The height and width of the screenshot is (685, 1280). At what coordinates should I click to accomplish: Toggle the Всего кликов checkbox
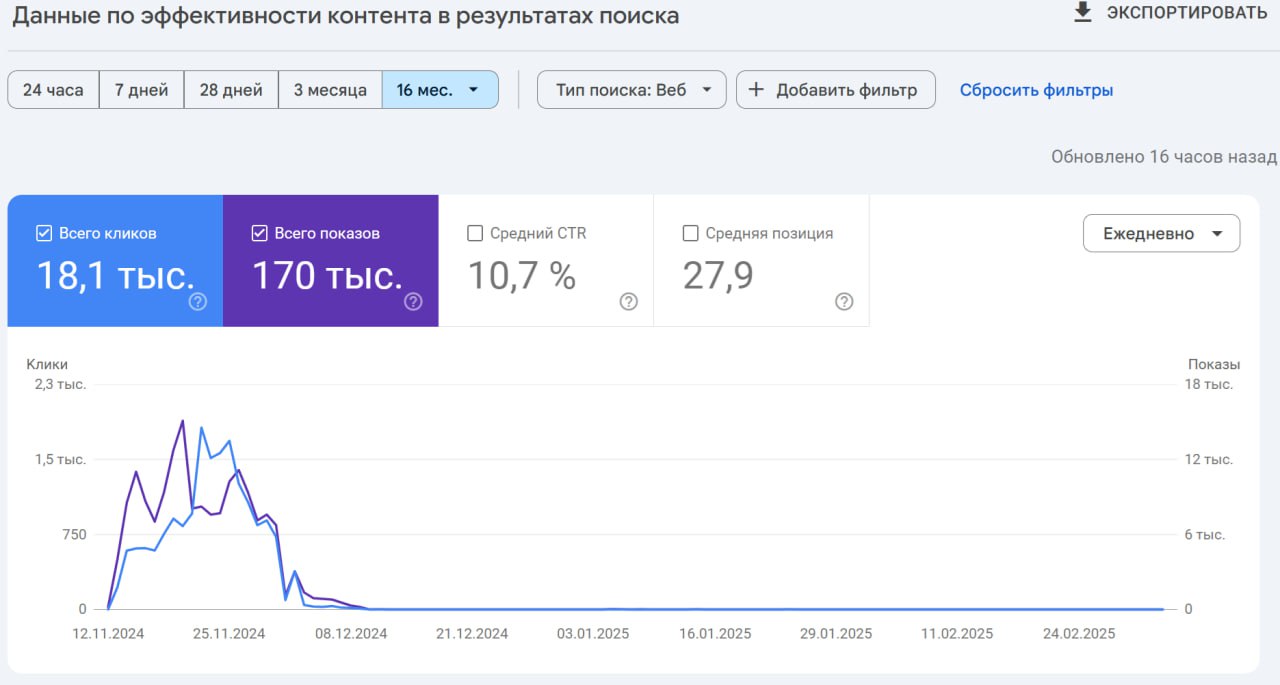point(44,233)
